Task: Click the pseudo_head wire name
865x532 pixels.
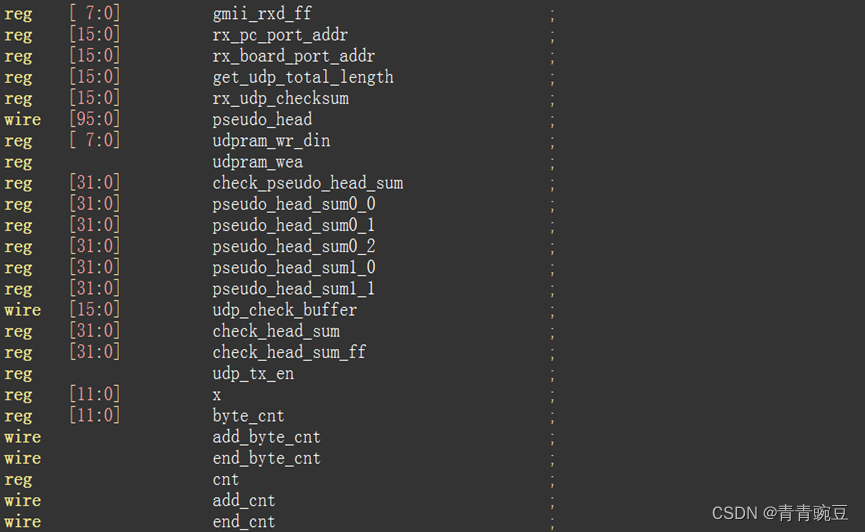Action: [262, 119]
